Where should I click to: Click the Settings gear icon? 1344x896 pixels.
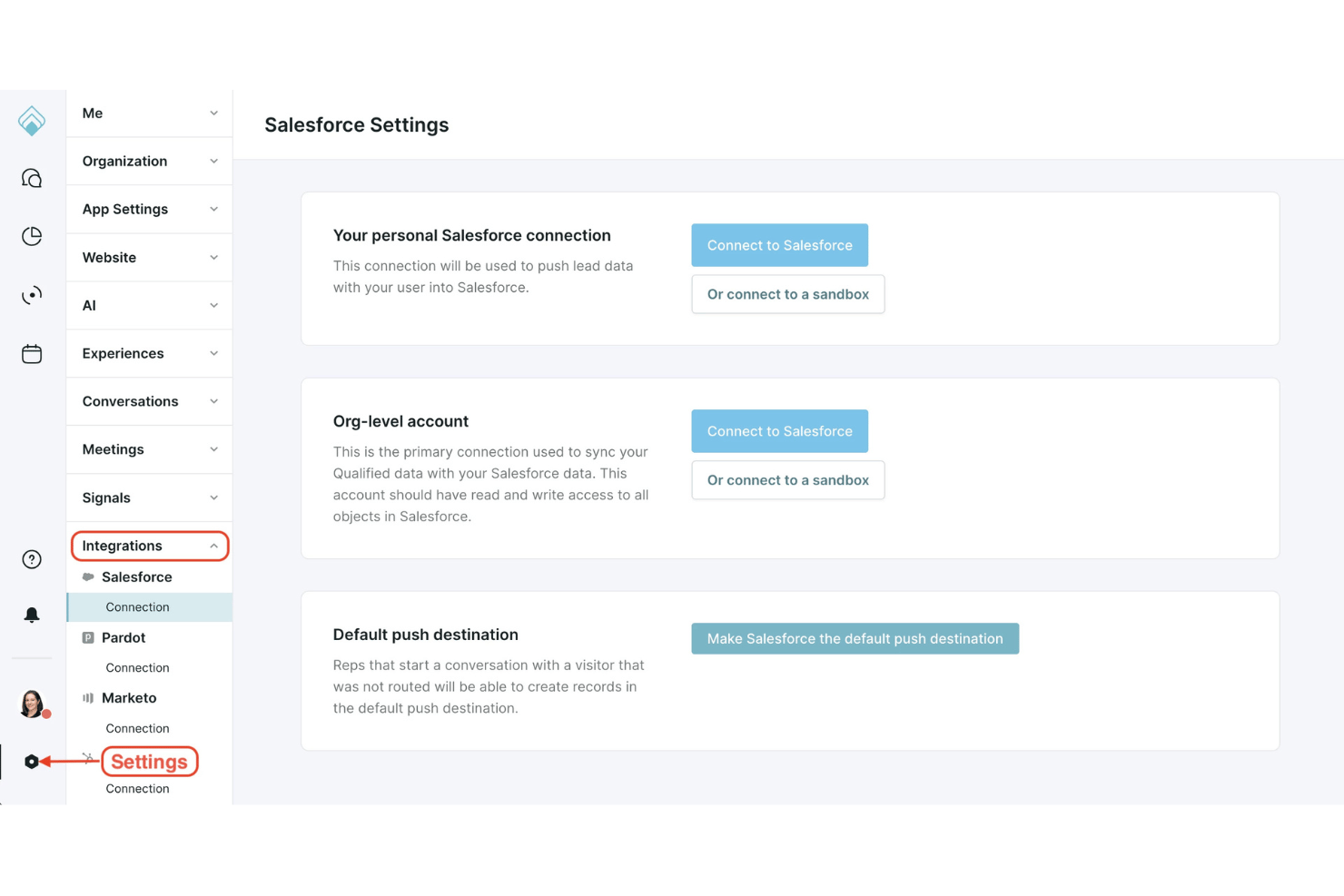(32, 762)
